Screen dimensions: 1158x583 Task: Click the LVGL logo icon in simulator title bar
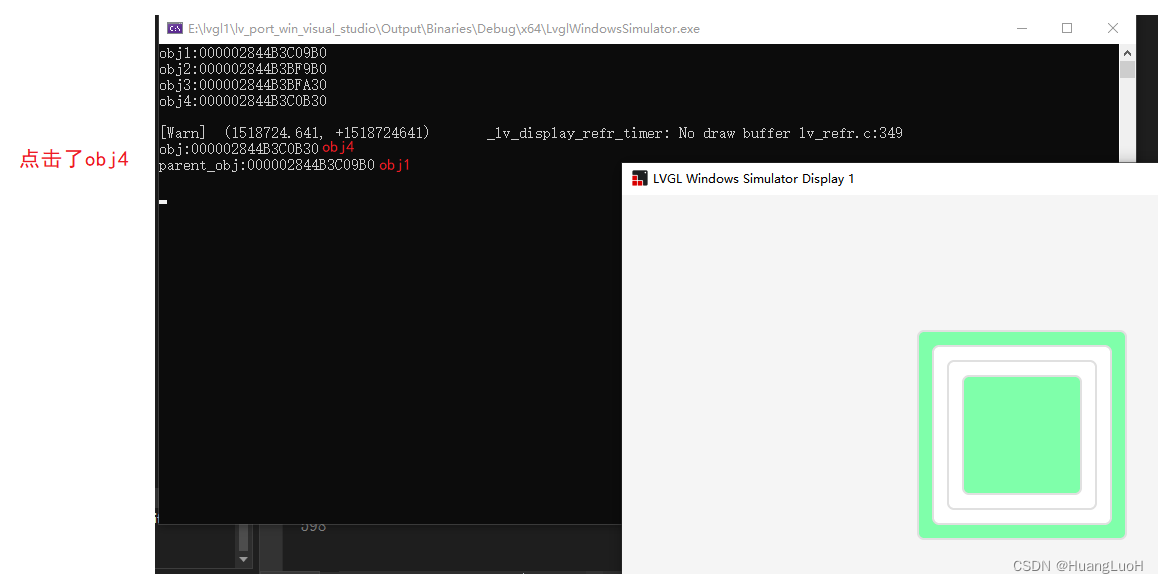point(639,178)
